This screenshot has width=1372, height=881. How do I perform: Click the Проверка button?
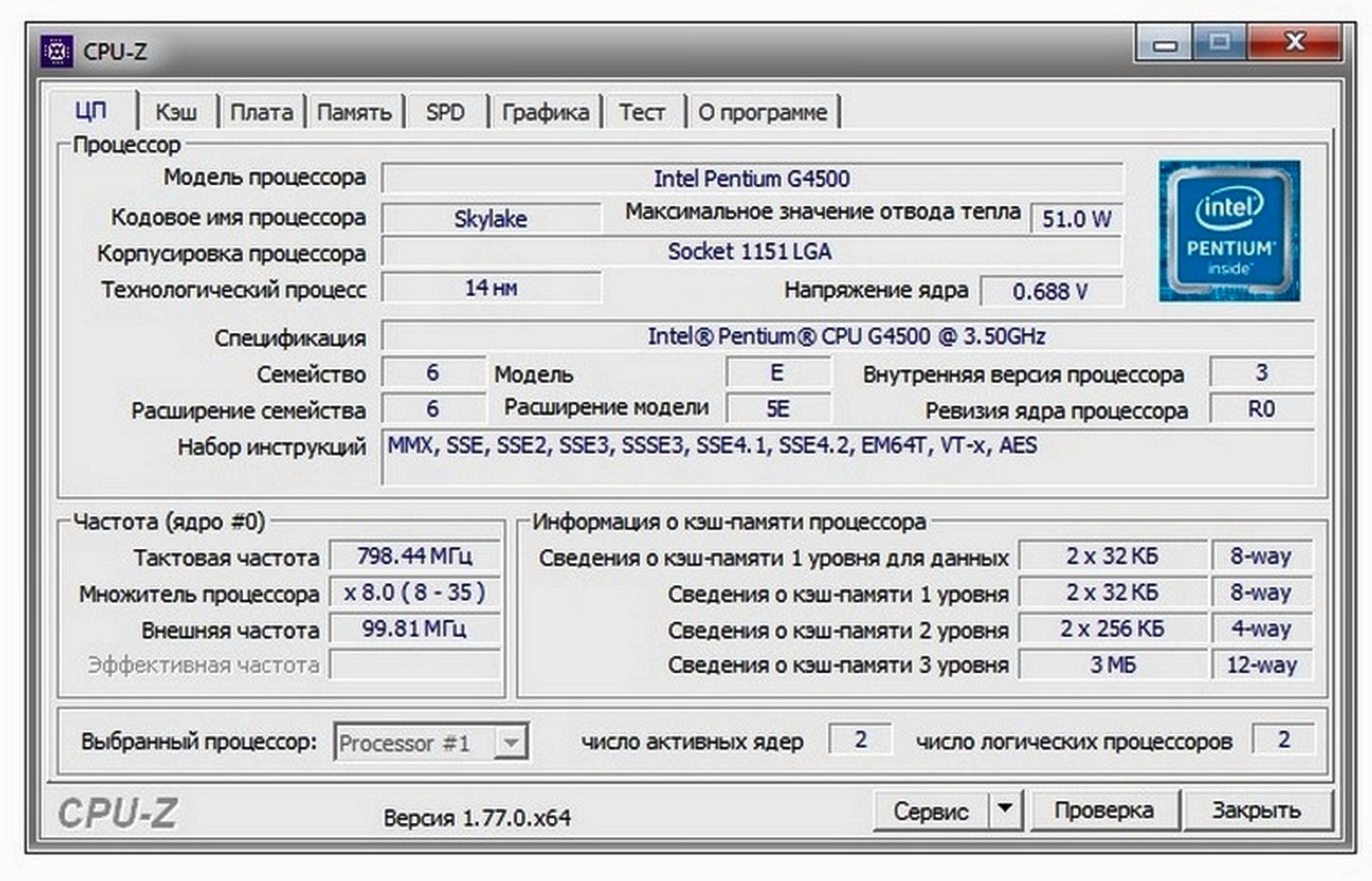click(x=1103, y=809)
